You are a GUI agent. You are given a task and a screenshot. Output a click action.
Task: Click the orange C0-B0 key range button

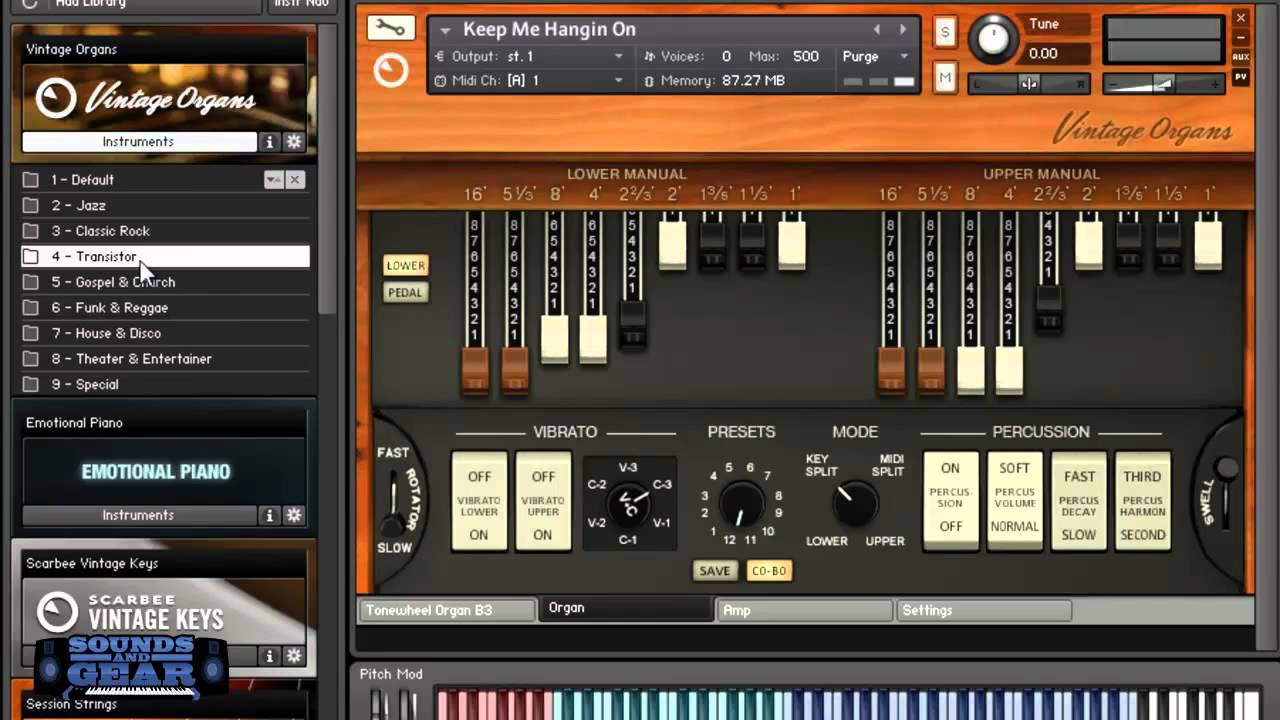pyautogui.click(x=769, y=571)
